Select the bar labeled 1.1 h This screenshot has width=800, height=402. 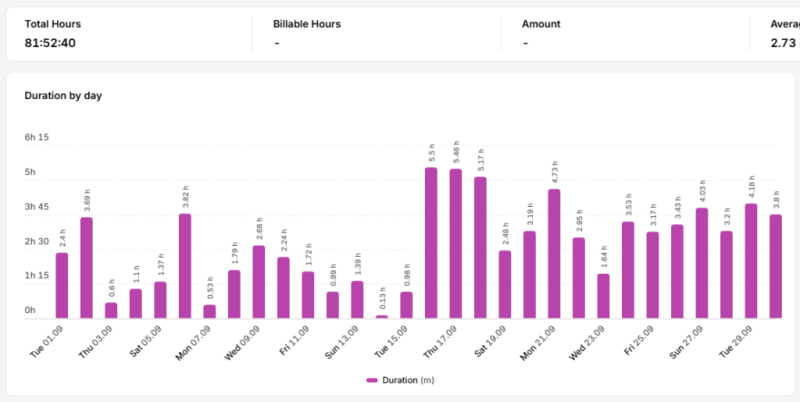[136, 304]
